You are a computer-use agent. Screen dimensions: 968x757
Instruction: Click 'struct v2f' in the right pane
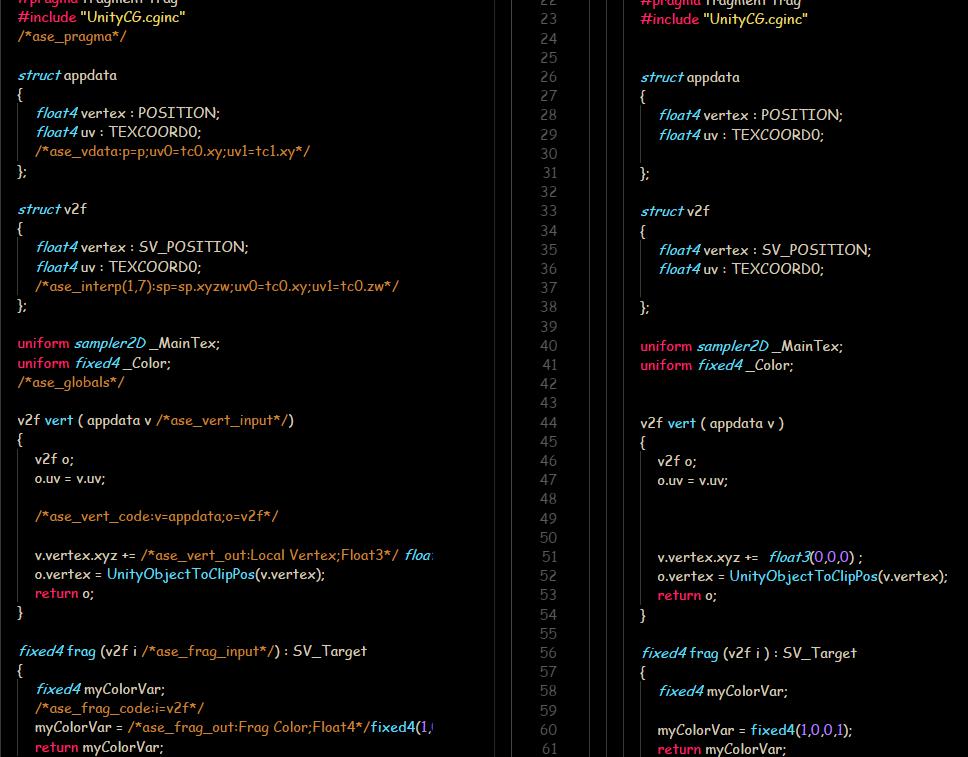[675, 211]
